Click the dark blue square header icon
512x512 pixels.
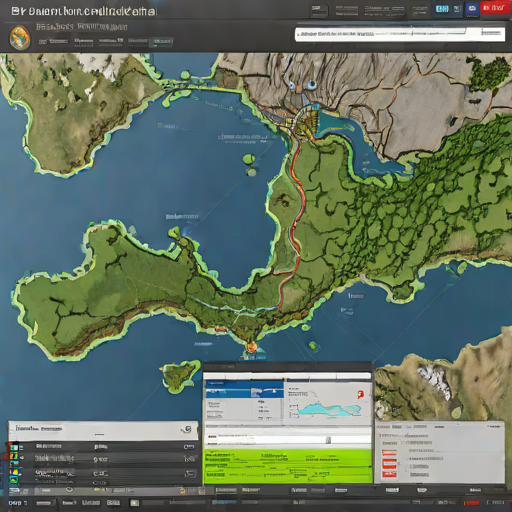tap(472, 9)
